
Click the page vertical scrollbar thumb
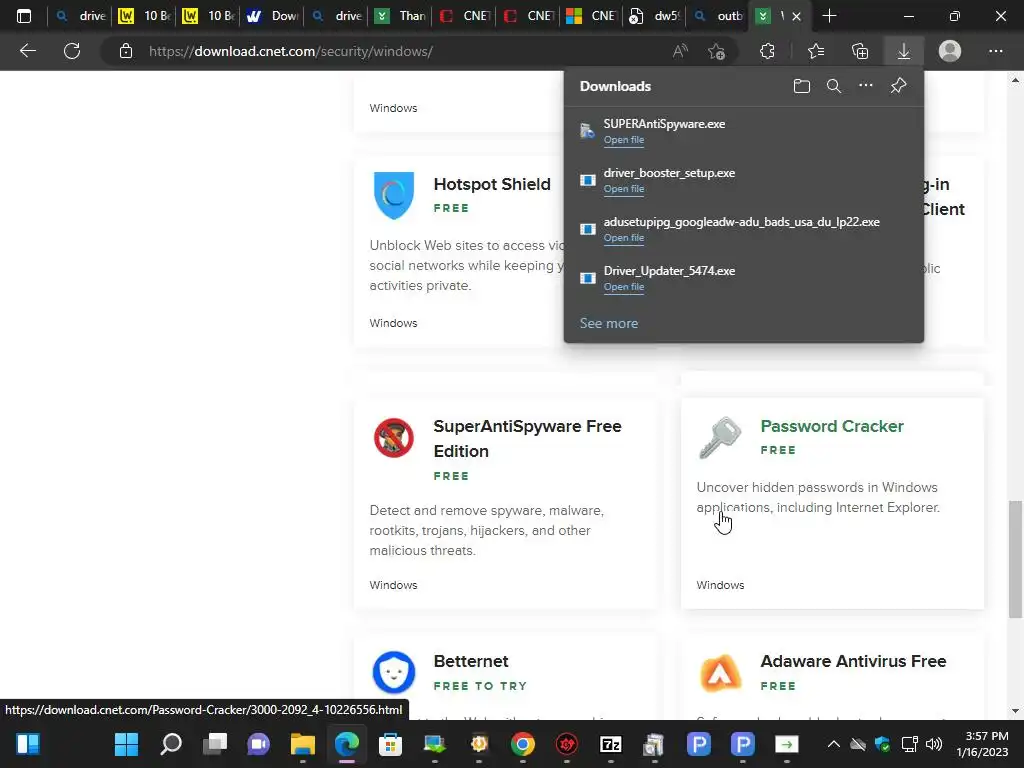coord(1015,559)
